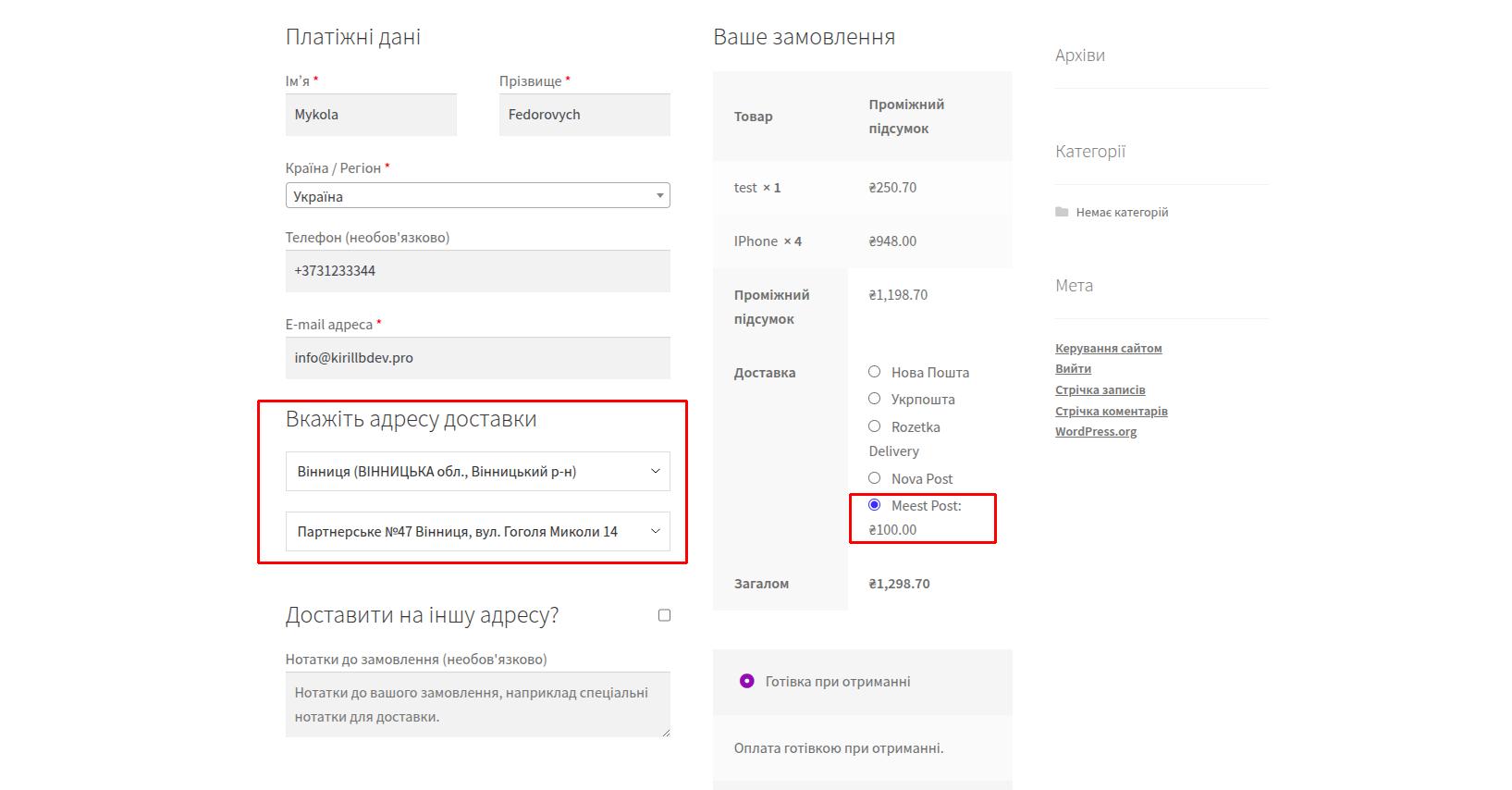Open Стрічка записів feed link

(x=1100, y=390)
